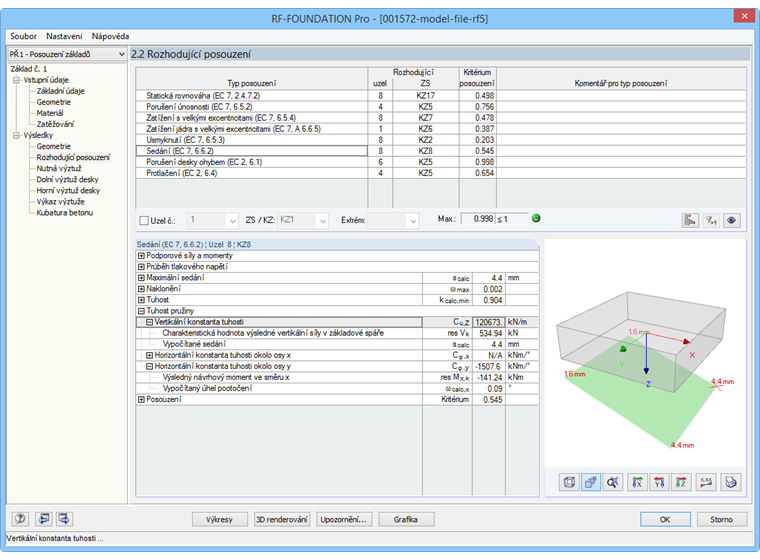Expand Průběh tlakového napětí row

[141, 267]
